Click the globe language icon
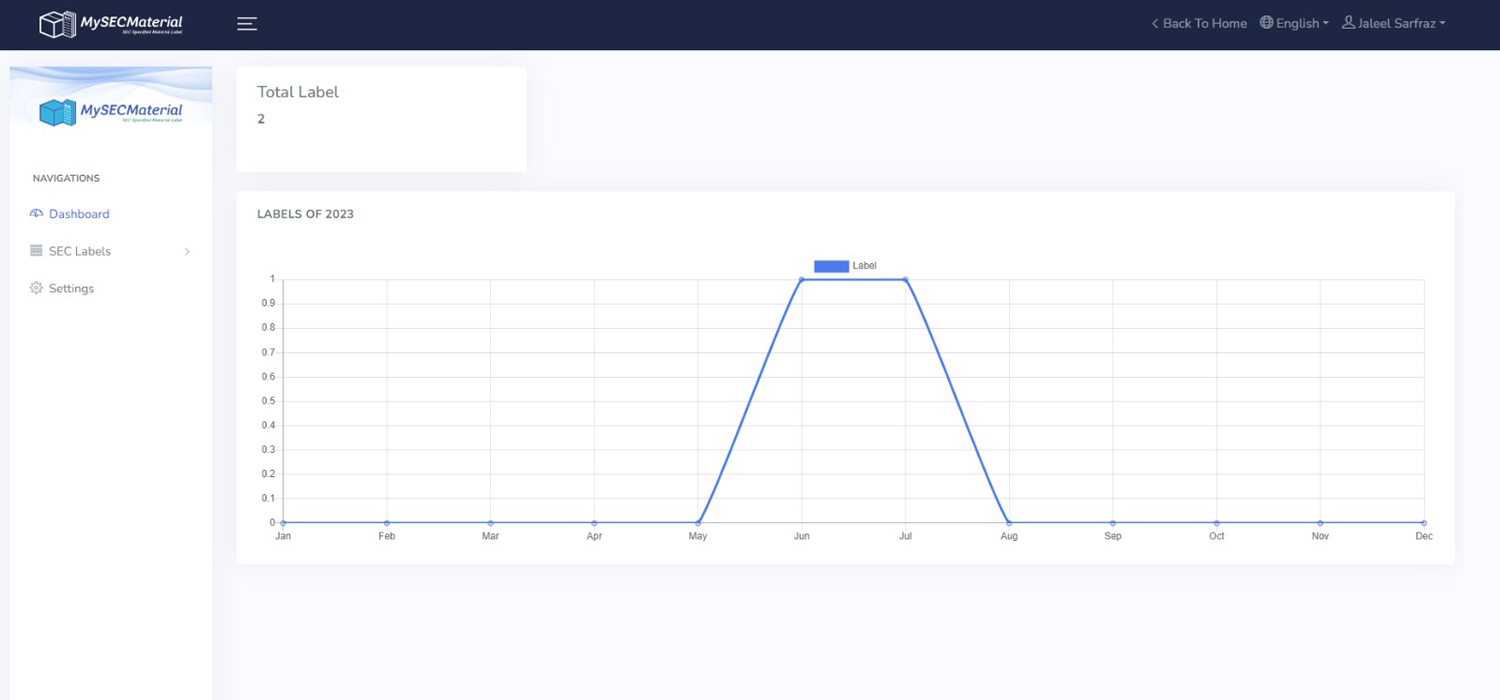 point(1266,23)
